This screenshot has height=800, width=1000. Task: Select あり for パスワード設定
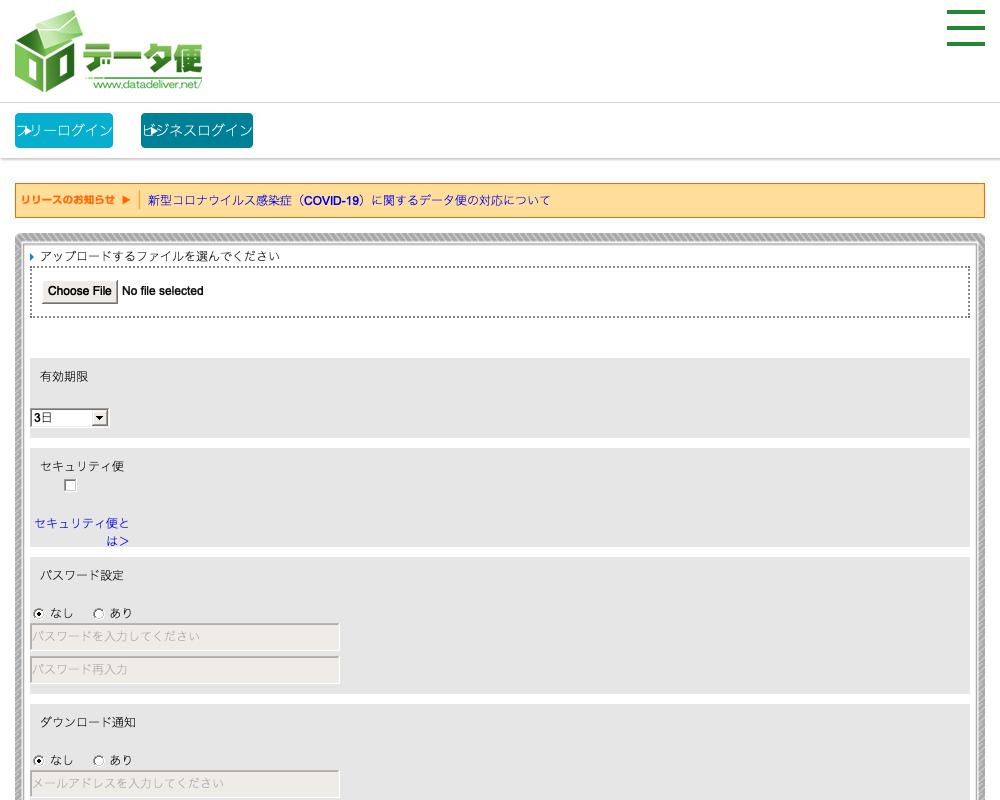97,613
